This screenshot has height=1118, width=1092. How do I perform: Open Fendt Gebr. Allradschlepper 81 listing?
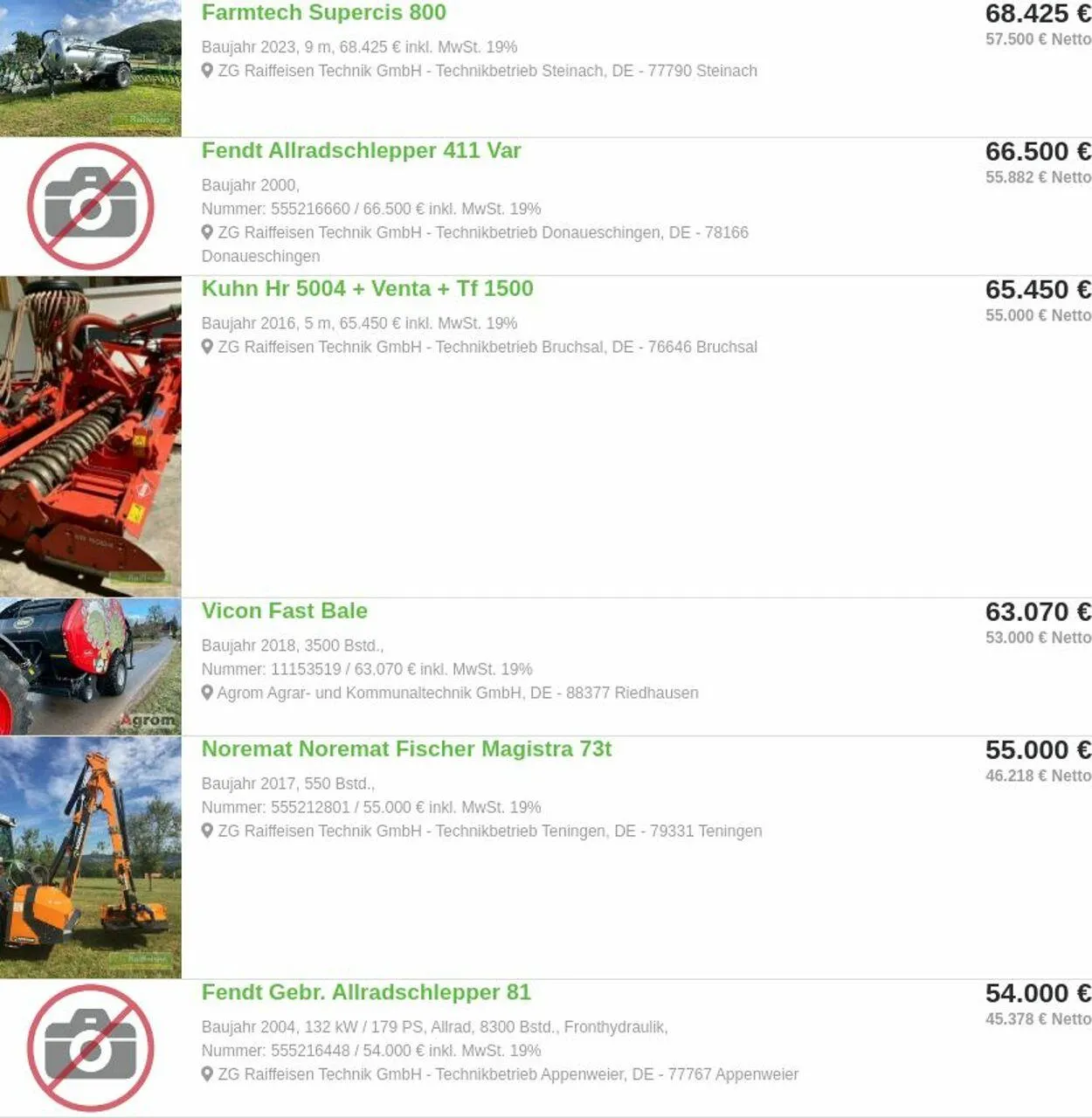coord(366,992)
